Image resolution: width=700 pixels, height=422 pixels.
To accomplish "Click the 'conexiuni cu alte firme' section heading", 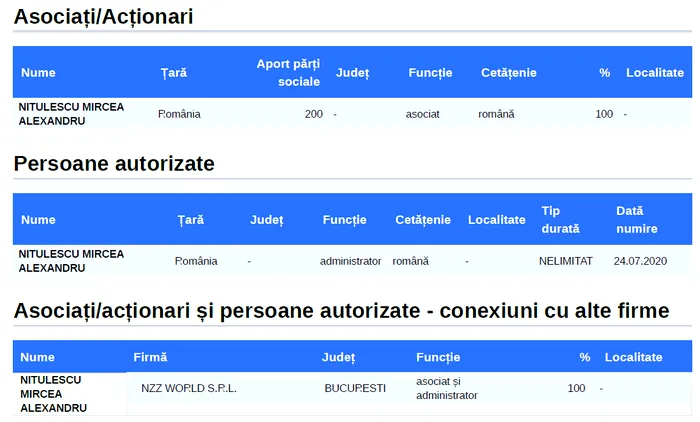I will tap(341, 311).
